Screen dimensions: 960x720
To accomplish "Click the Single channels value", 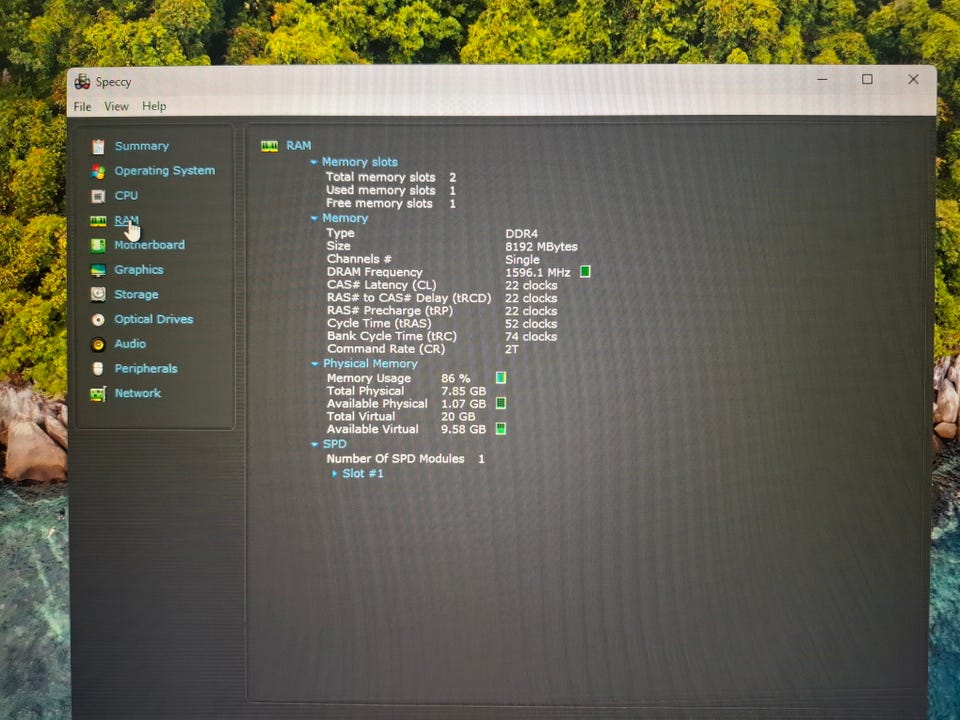I will click(x=522, y=260).
